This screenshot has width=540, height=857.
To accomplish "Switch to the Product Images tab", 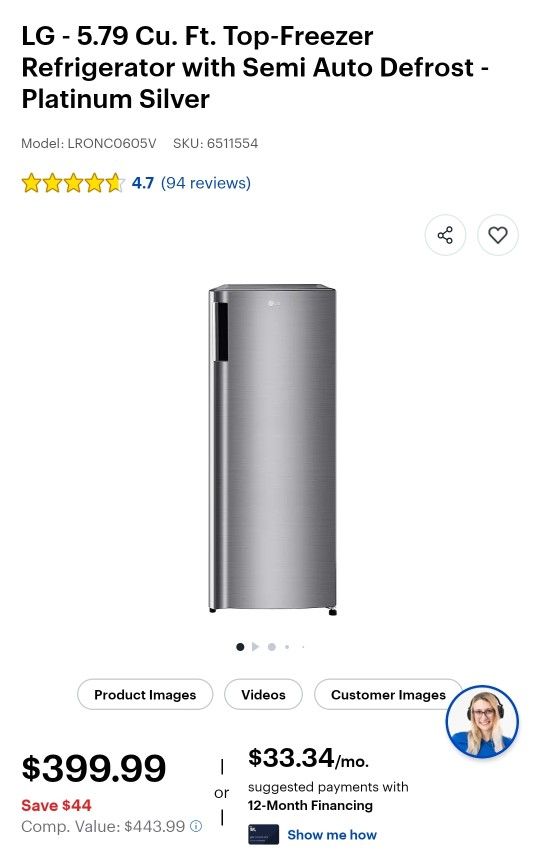I will pyautogui.click(x=145, y=694).
